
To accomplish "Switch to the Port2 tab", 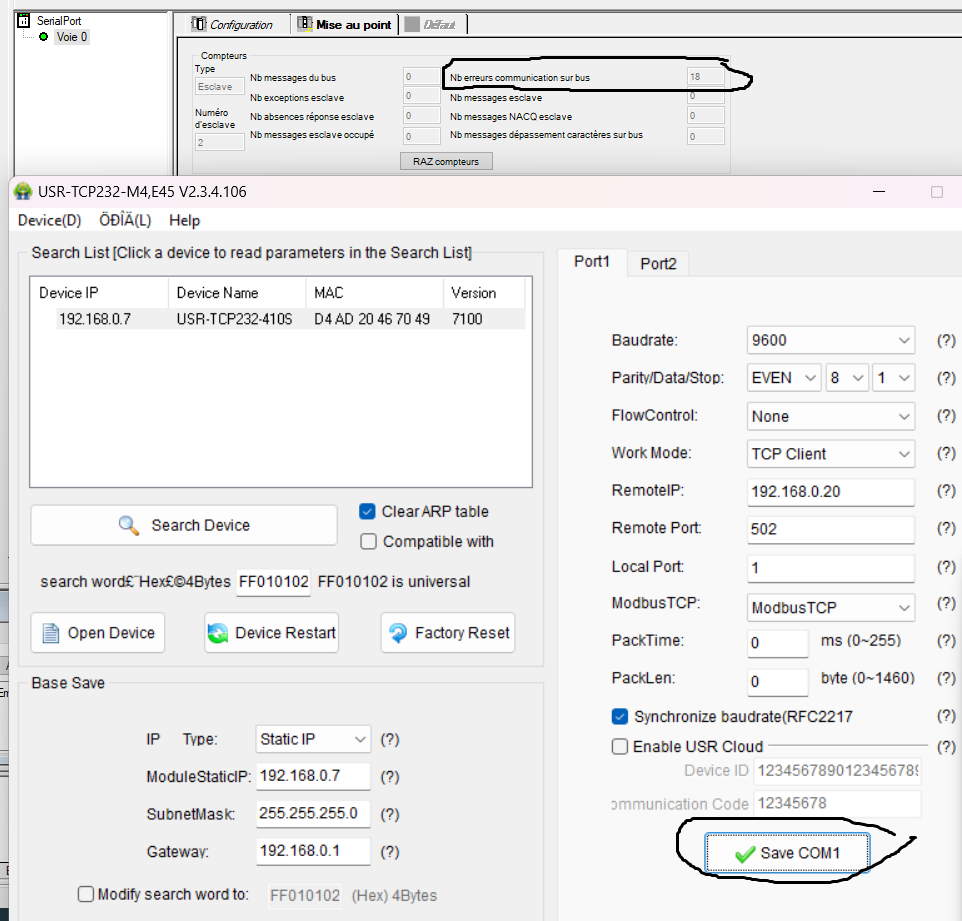I will click(658, 264).
